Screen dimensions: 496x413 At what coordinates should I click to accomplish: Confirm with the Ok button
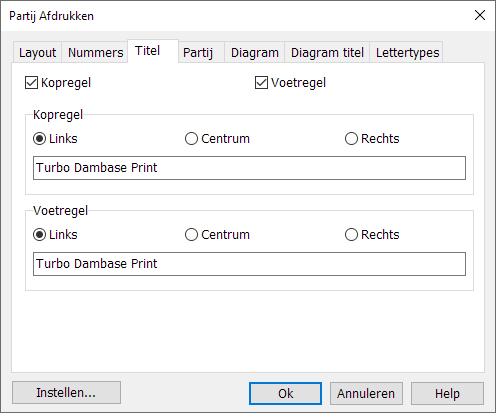click(285, 393)
